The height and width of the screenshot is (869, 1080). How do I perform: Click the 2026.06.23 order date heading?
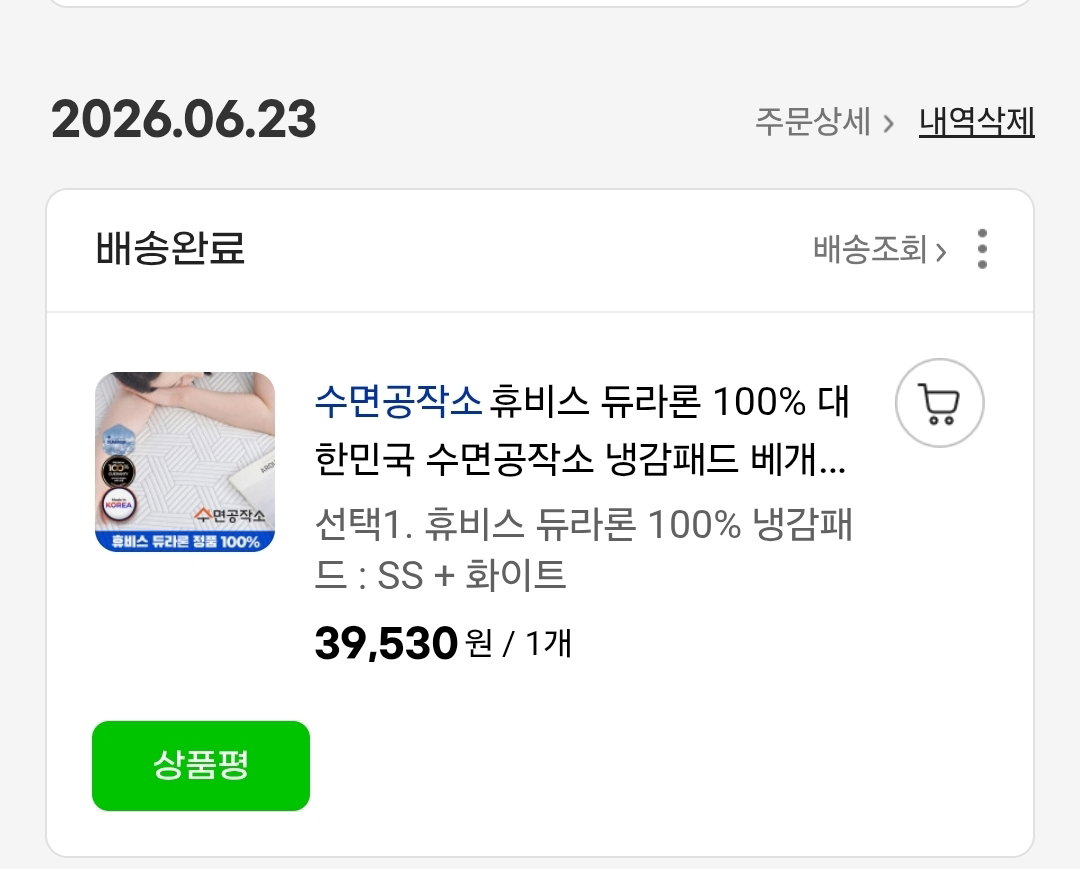click(x=184, y=120)
